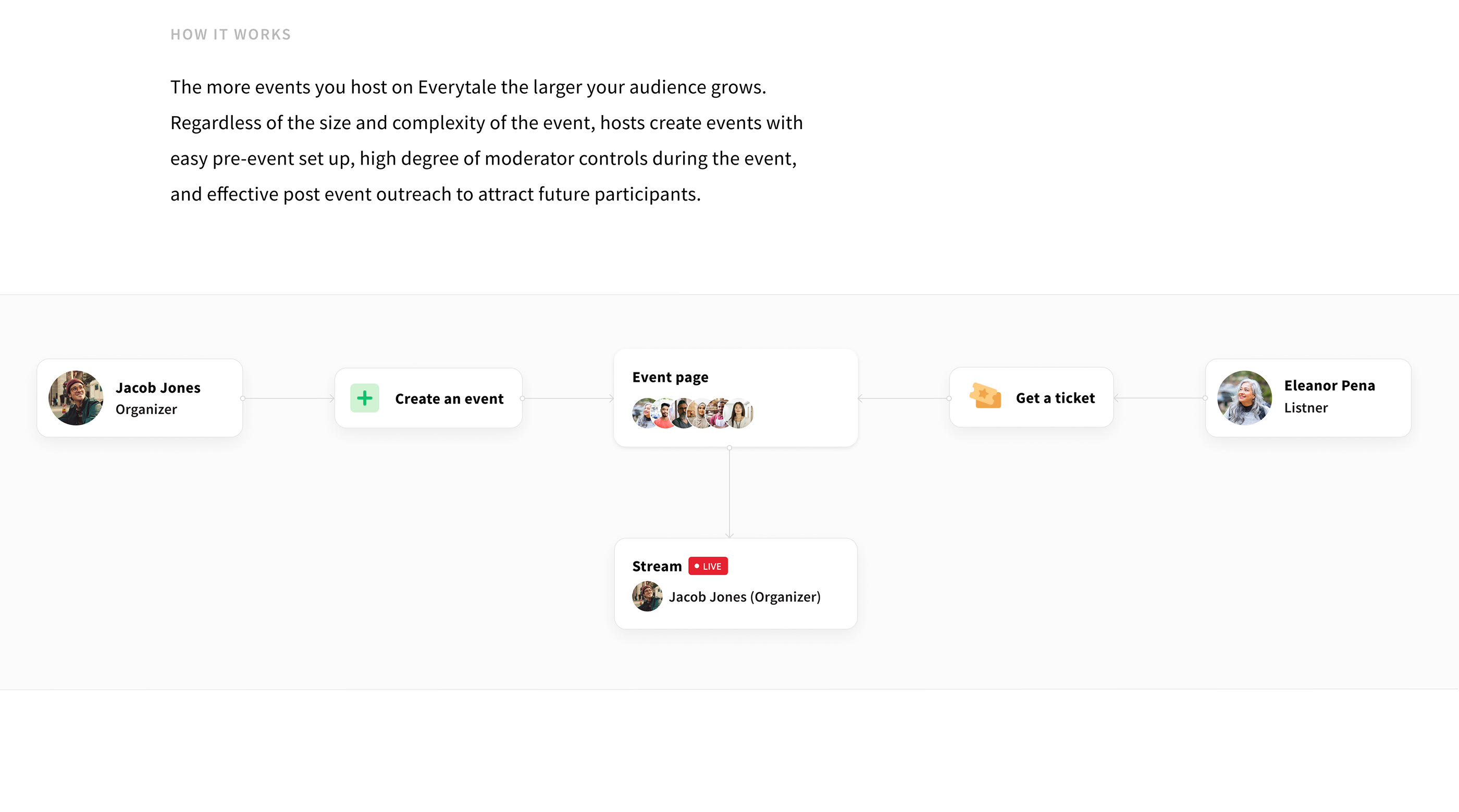Screen dimensions: 1459x812
Task: Click the orange ticket icon
Action: pos(985,395)
